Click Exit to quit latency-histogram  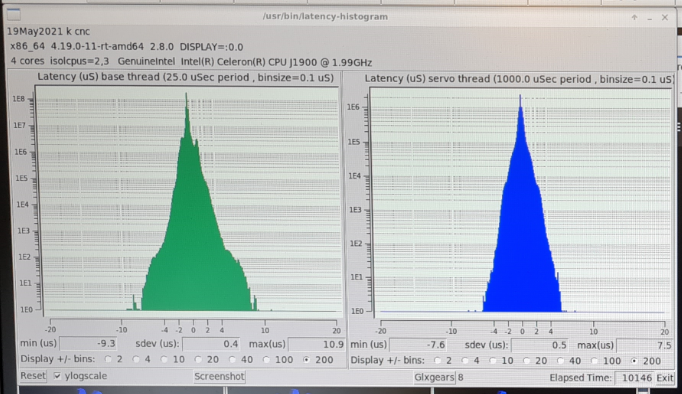tap(665, 378)
